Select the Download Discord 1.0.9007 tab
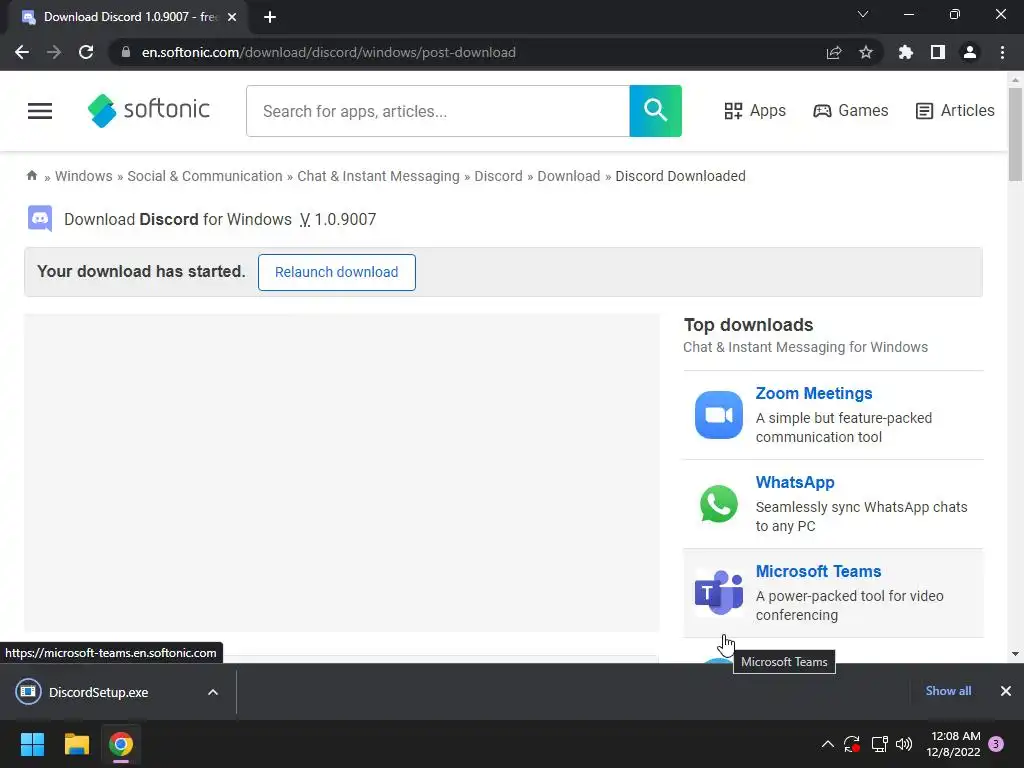1024x768 pixels. [x=129, y=17]
